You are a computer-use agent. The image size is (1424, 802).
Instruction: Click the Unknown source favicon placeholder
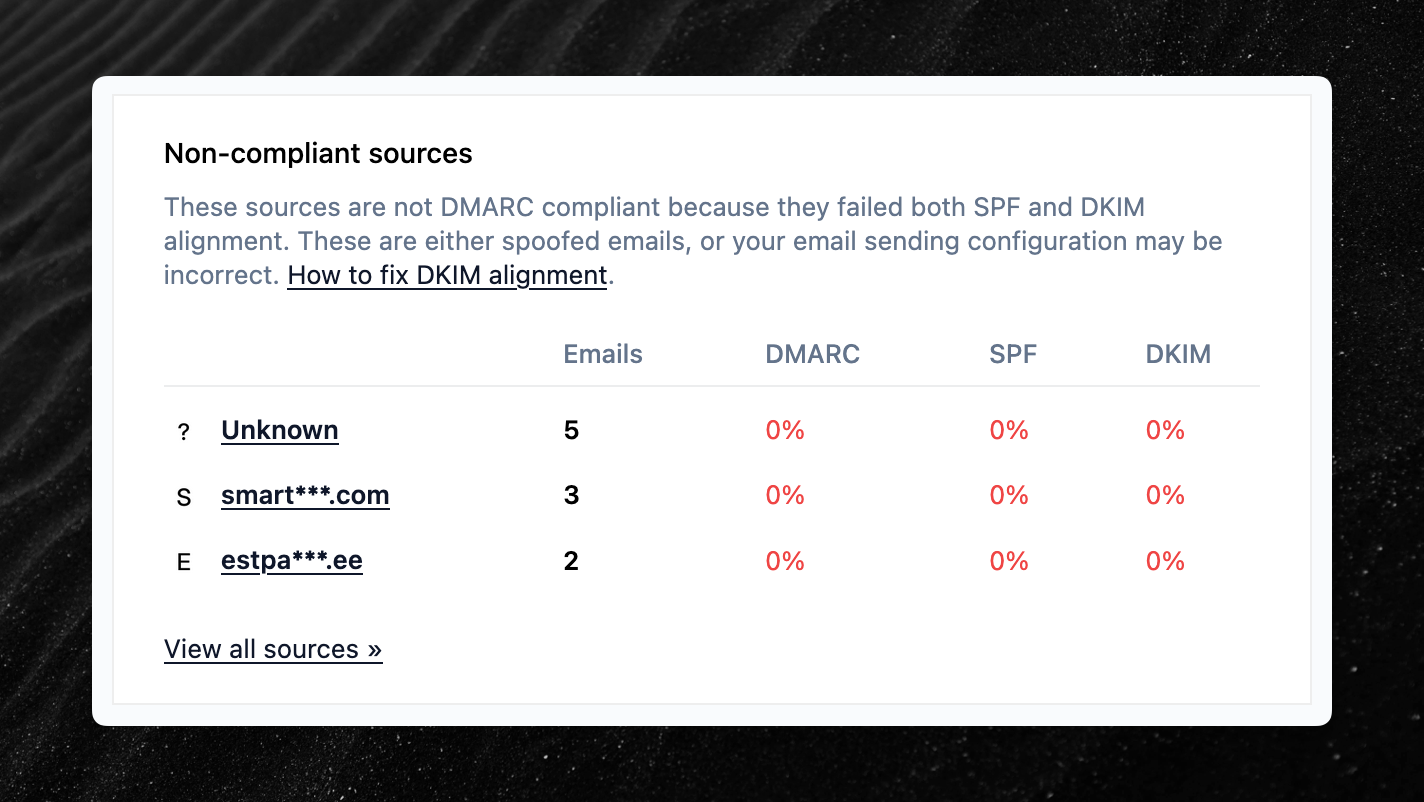point(183,431)
